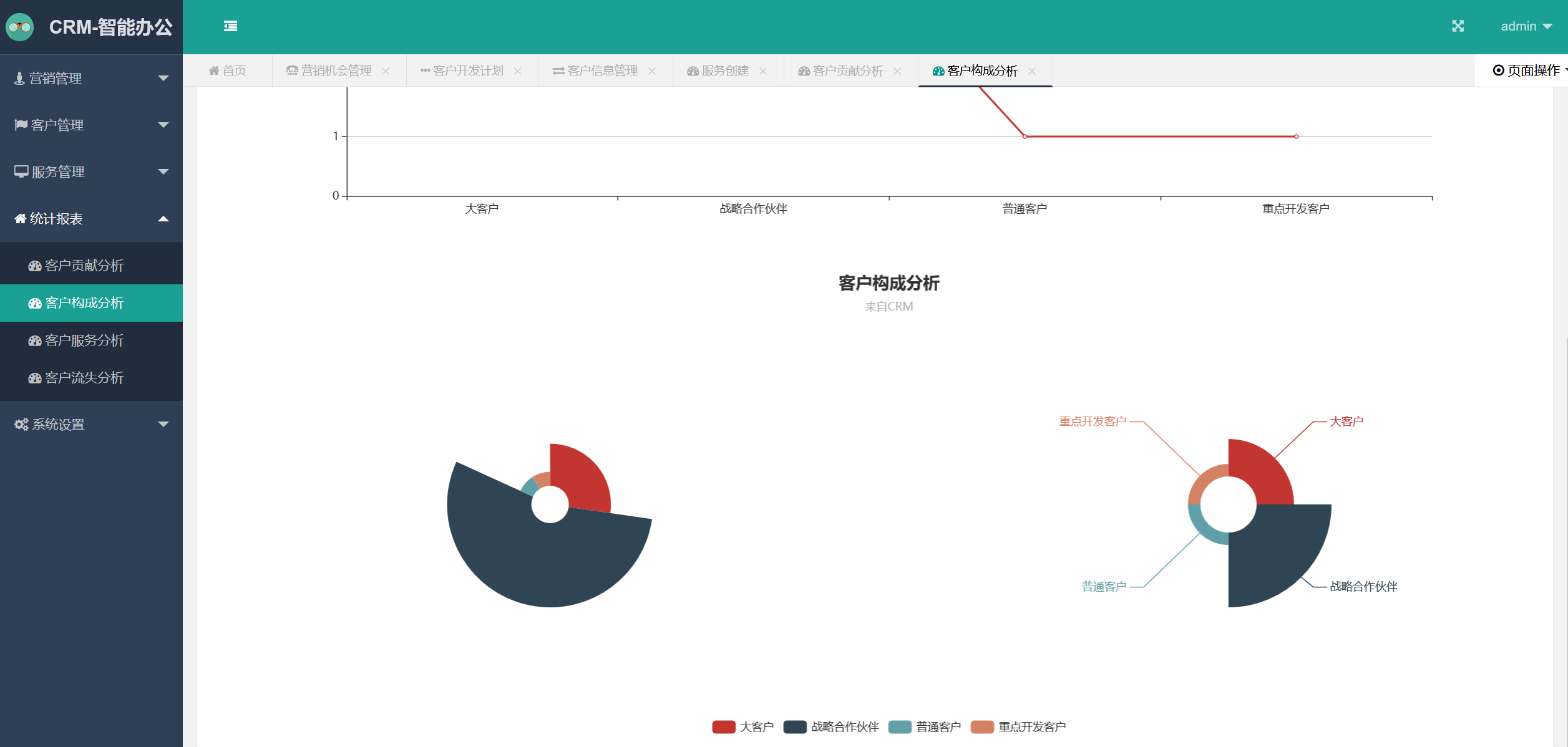The height and width of the screenshot is (747, 1568).
Task: Click the CRM owl logo icon
Action: (x=20, y=27)
